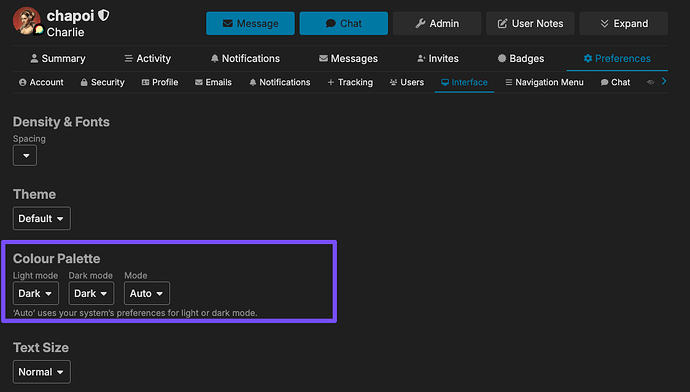Viewport: 690px width, 392px height.
Task: Click the plus icon next to Tracking
Action: [331, 82]
